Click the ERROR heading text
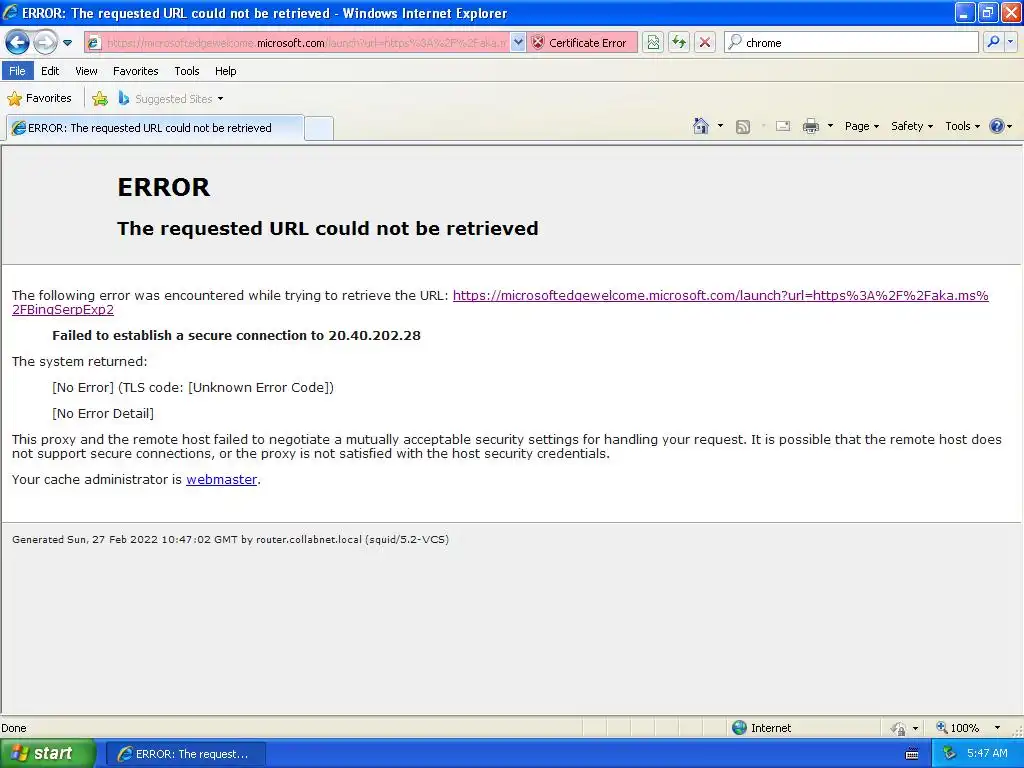This screenshot has height=768, width=1024. 163,187
